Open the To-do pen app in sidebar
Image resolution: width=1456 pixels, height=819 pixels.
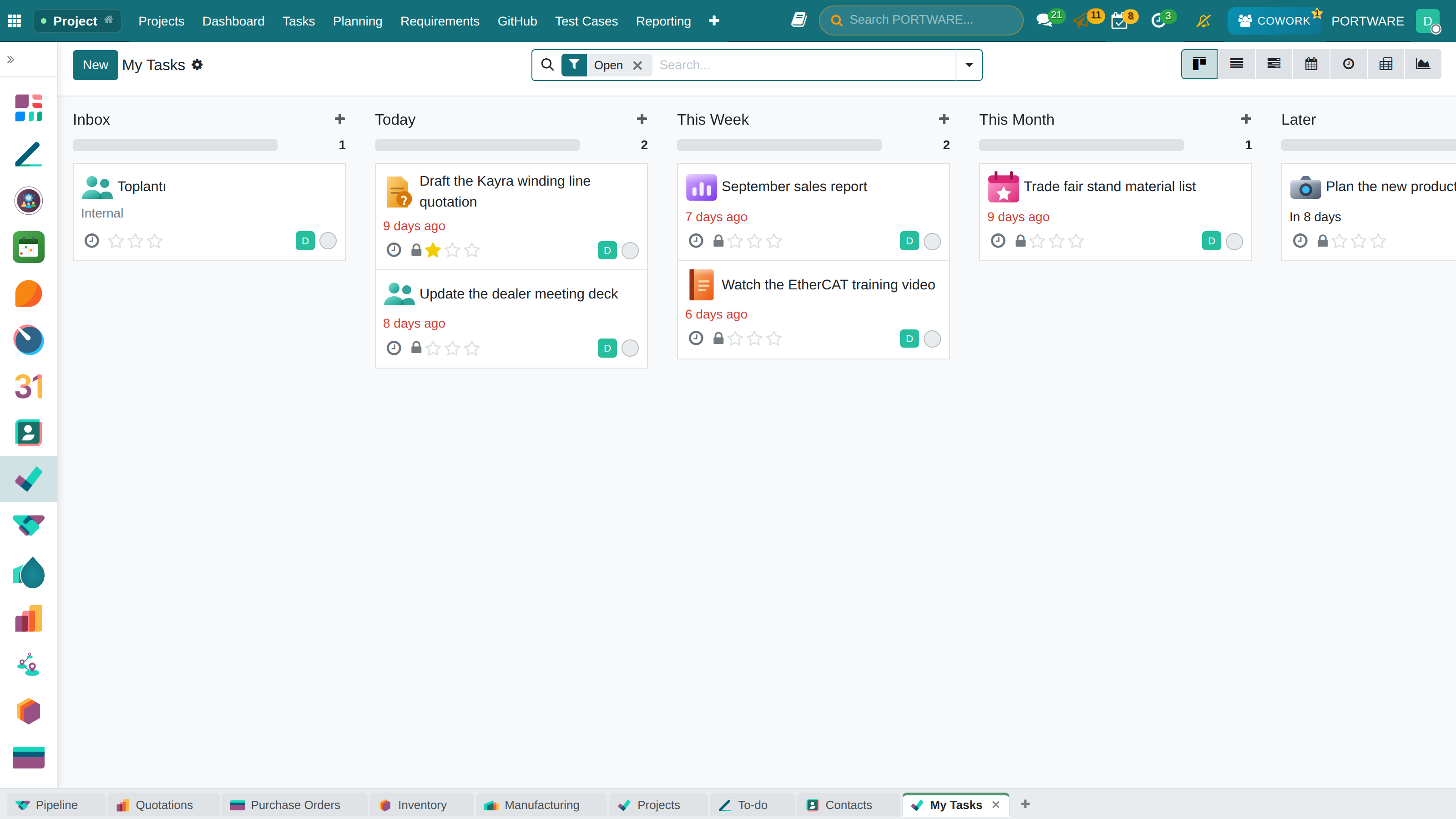28,154
